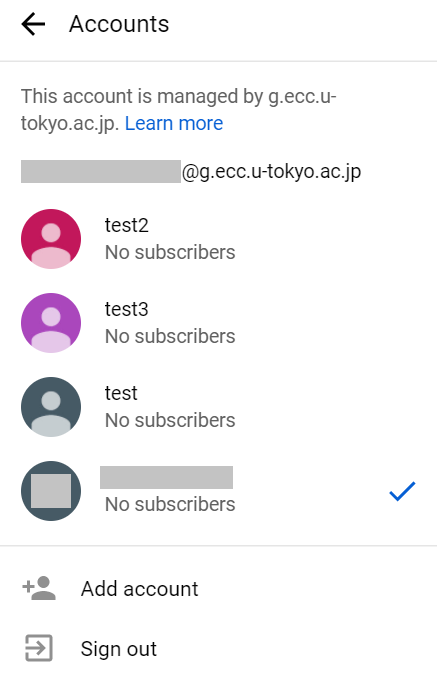Choose the Sign out option
The width and height of the screenshot is (437, 684).
point(119,649)
